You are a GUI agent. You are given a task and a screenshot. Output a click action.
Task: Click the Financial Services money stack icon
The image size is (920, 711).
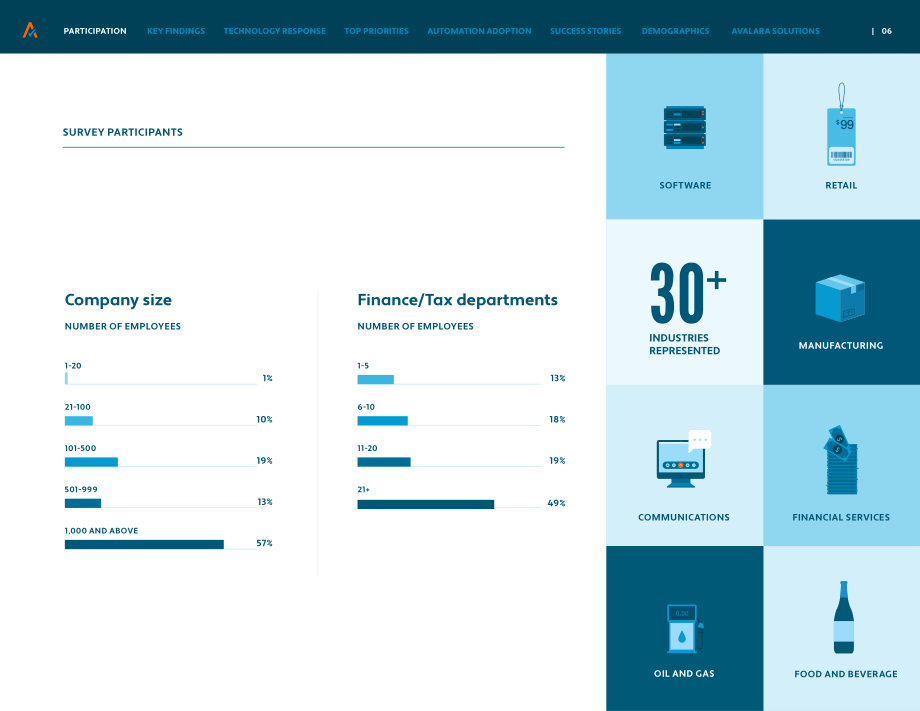[841, 460]
